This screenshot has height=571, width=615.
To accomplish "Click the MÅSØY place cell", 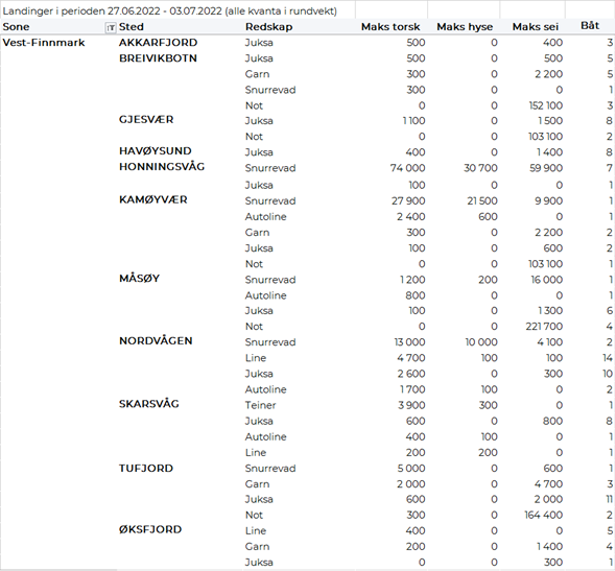I will pos(139,279).
